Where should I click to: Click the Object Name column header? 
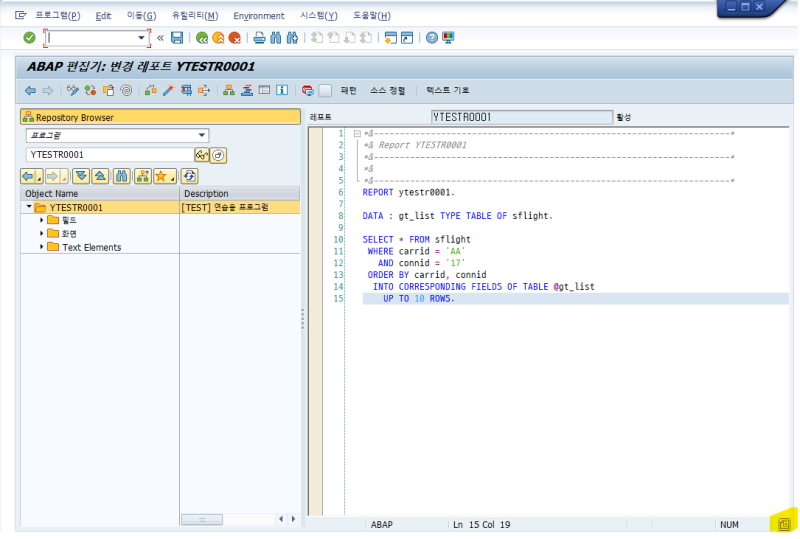pyautogui.click(x=100, y=193)
